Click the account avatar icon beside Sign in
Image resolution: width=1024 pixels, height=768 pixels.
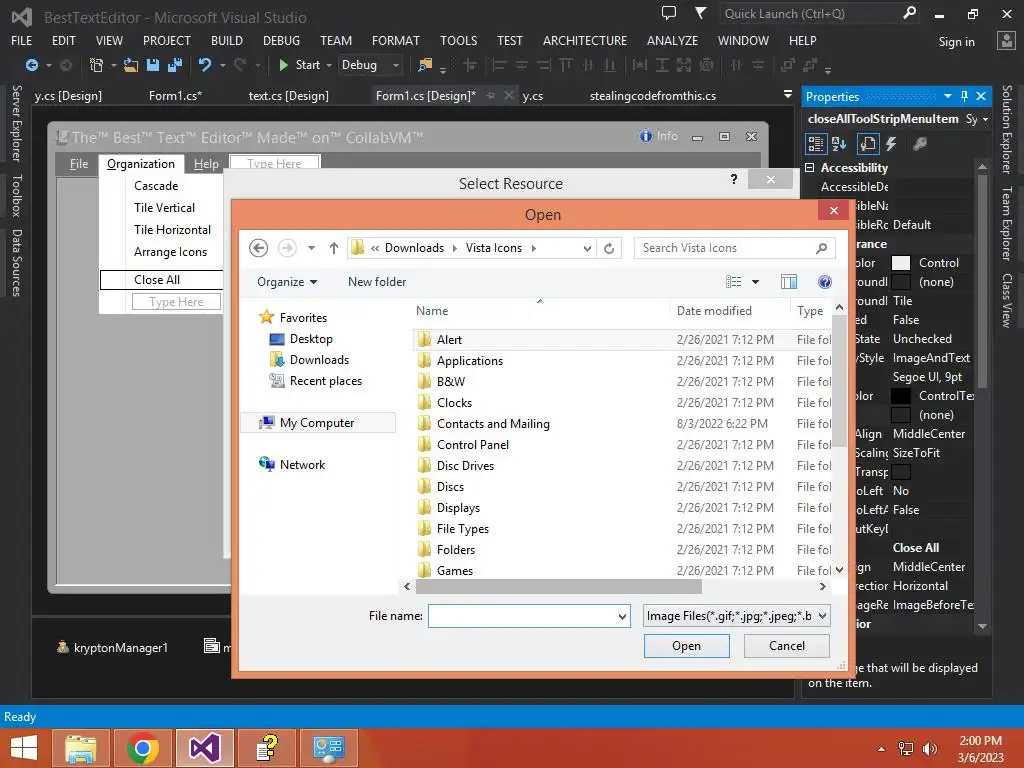click(x=1006, y=40)
